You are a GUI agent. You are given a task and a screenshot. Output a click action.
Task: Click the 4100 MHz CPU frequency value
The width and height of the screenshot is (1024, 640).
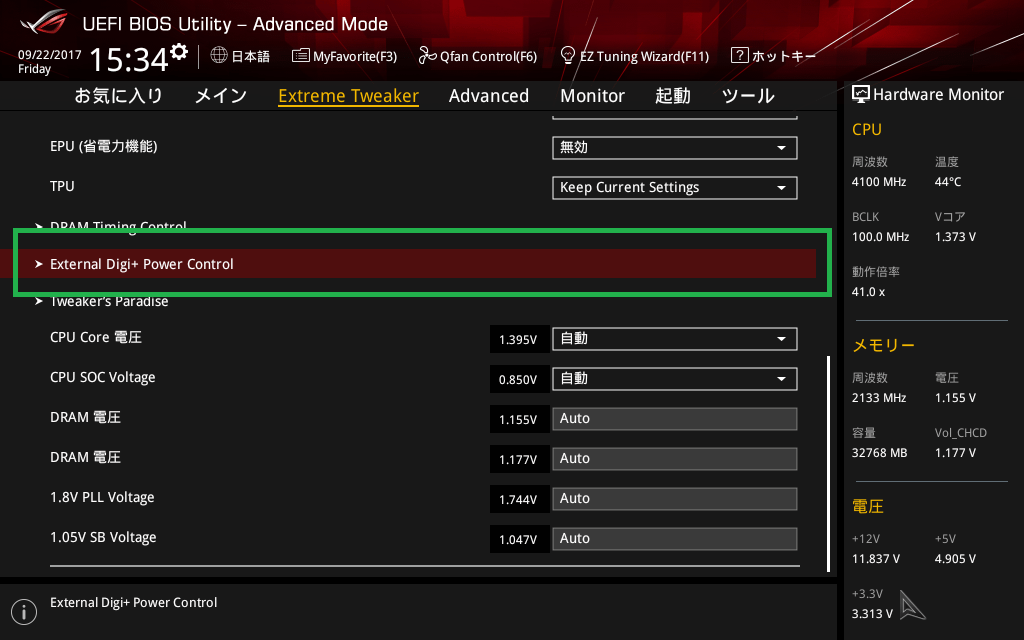(x=879, y=182)
